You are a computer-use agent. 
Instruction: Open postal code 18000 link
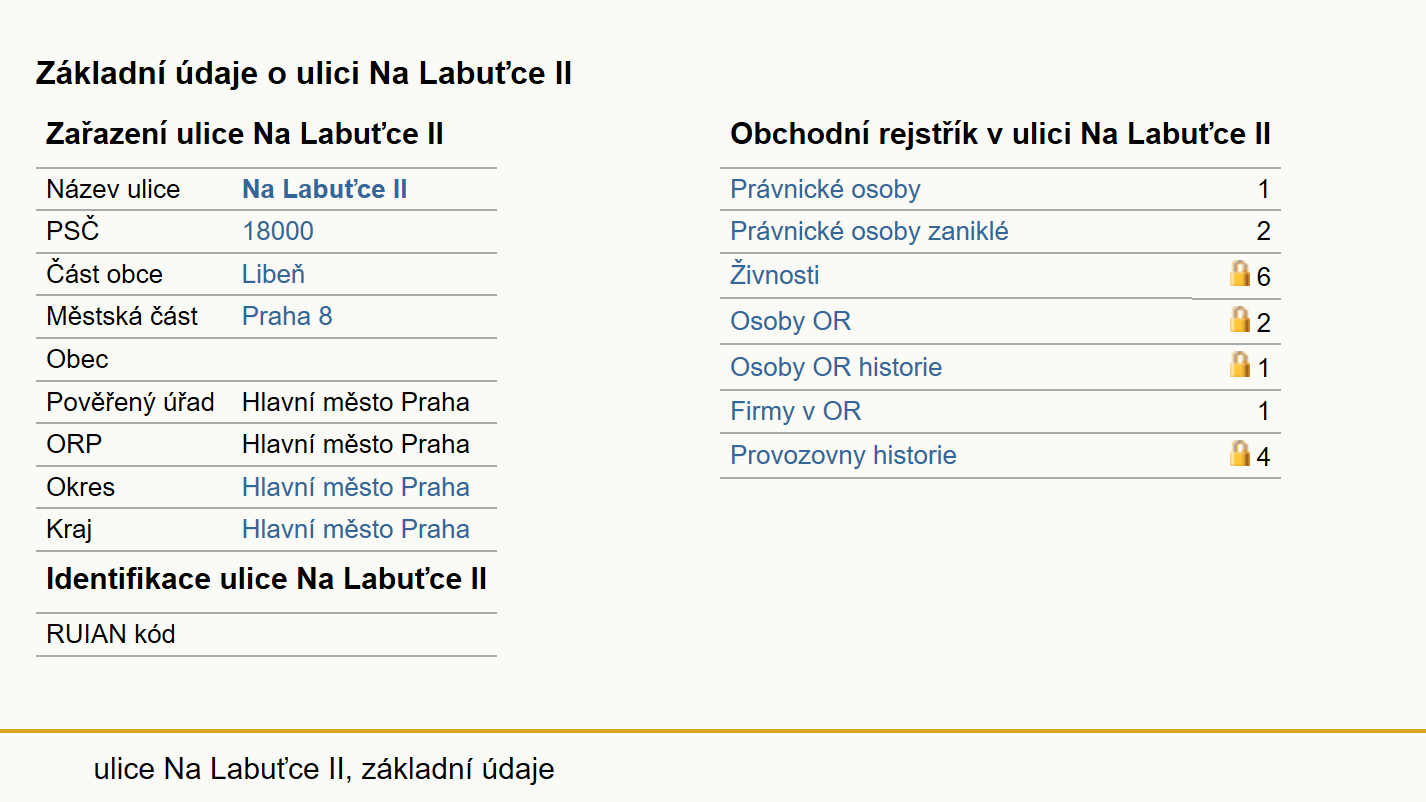[x=277, y=231]
